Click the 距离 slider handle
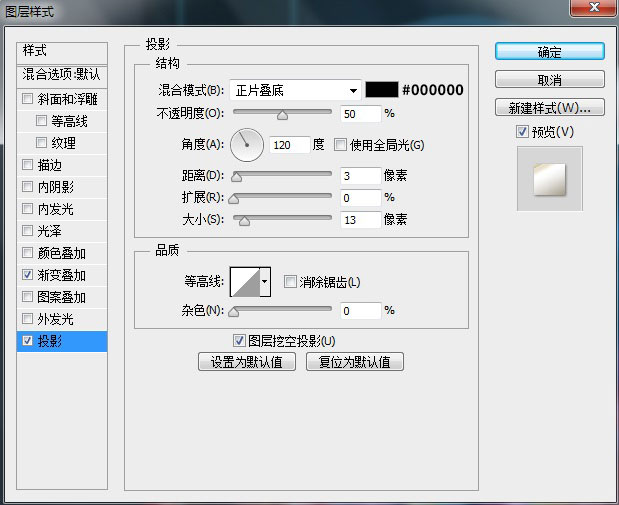Viewport: 619px width, 505px height. [236, 176]
